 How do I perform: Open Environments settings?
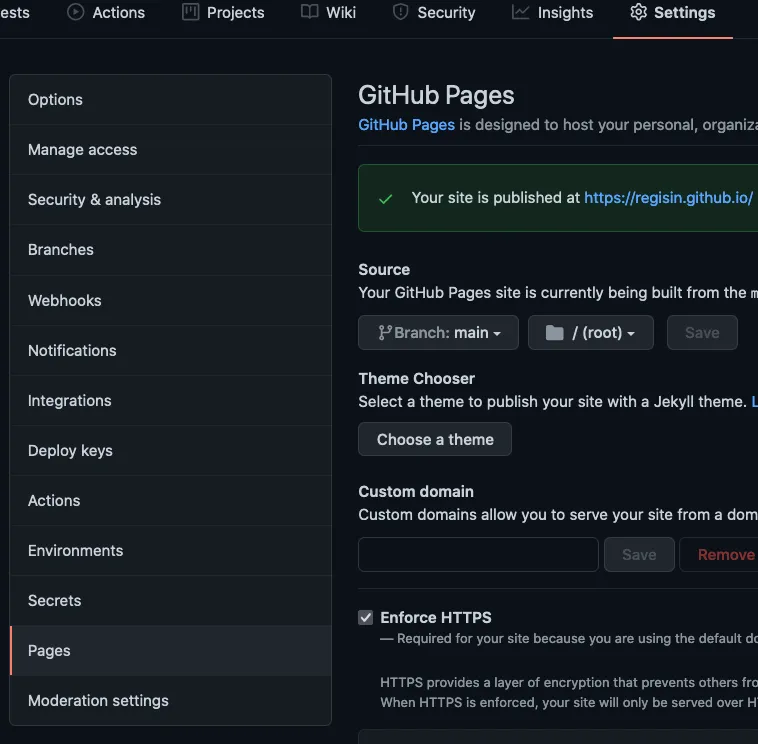click(x=171, y=551)
